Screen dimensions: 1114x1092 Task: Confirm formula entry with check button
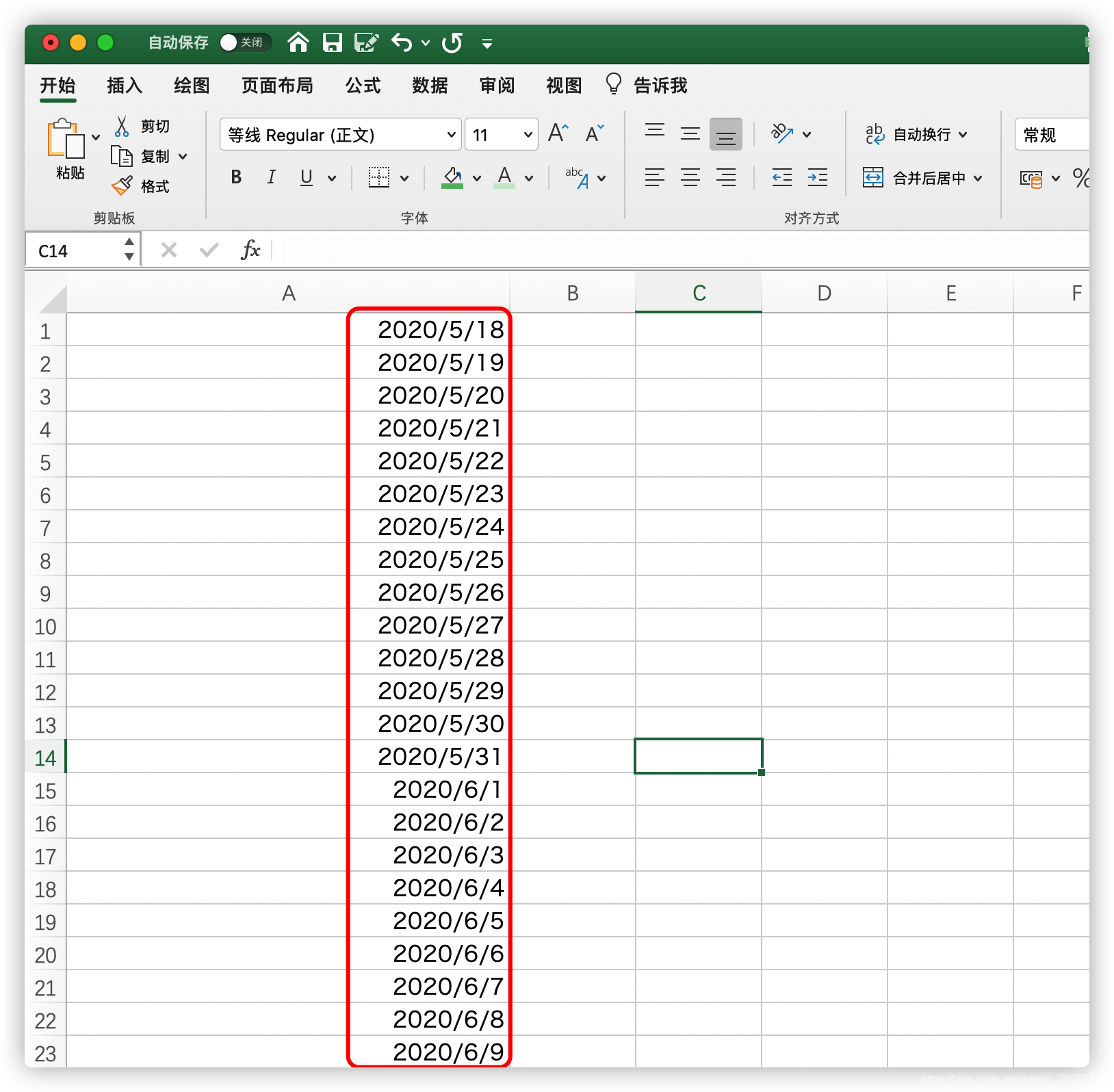[x=209, y=250]
